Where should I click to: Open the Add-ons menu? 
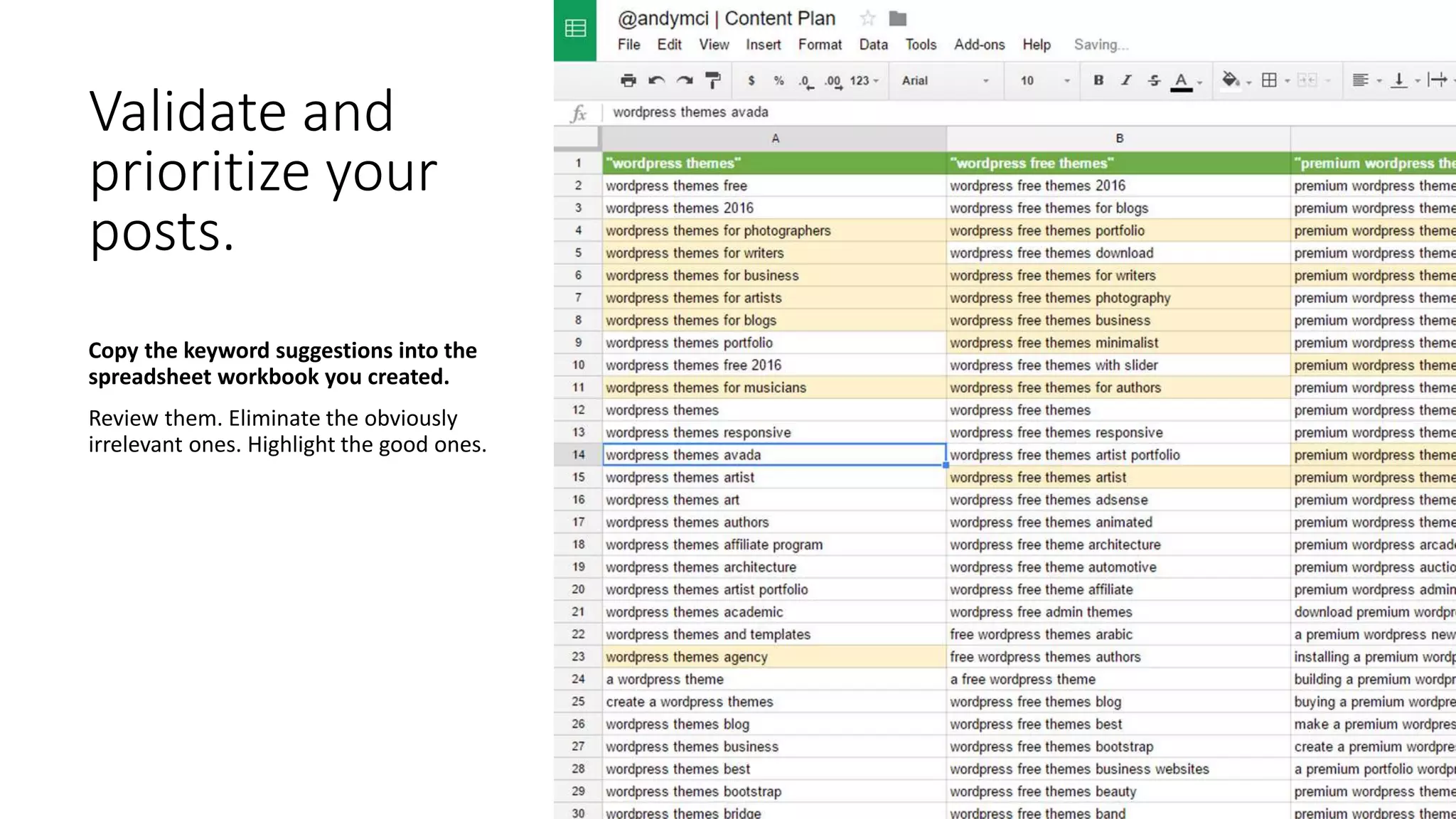coord(979,44)
